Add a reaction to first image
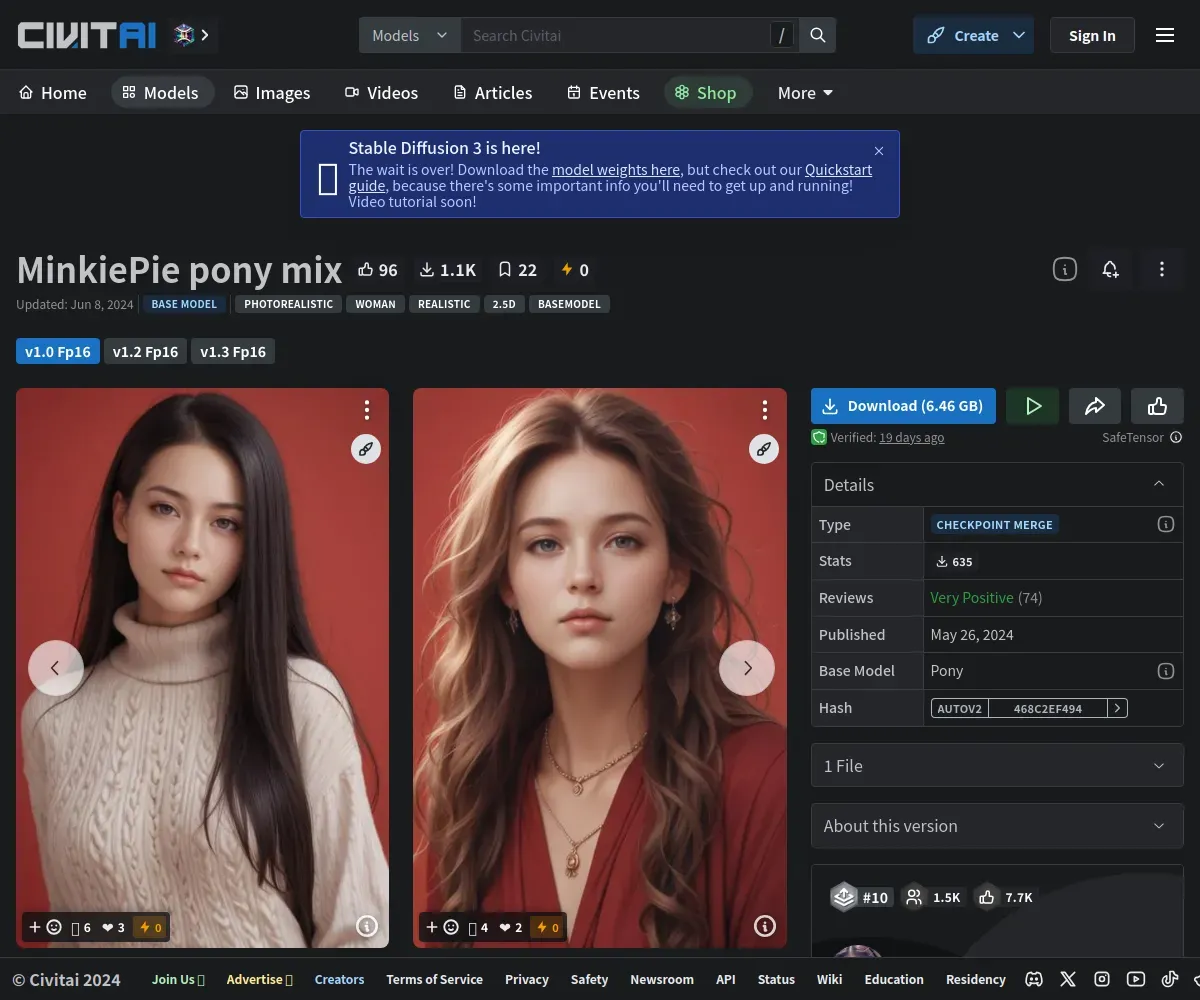The height and width of the screenshot is (1000, 1200). [x=45, y=927]
